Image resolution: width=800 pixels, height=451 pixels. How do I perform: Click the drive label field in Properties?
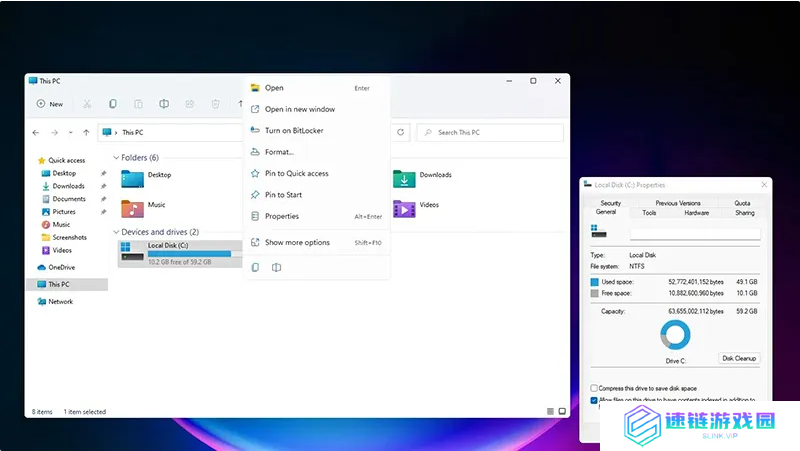(695, 234)
